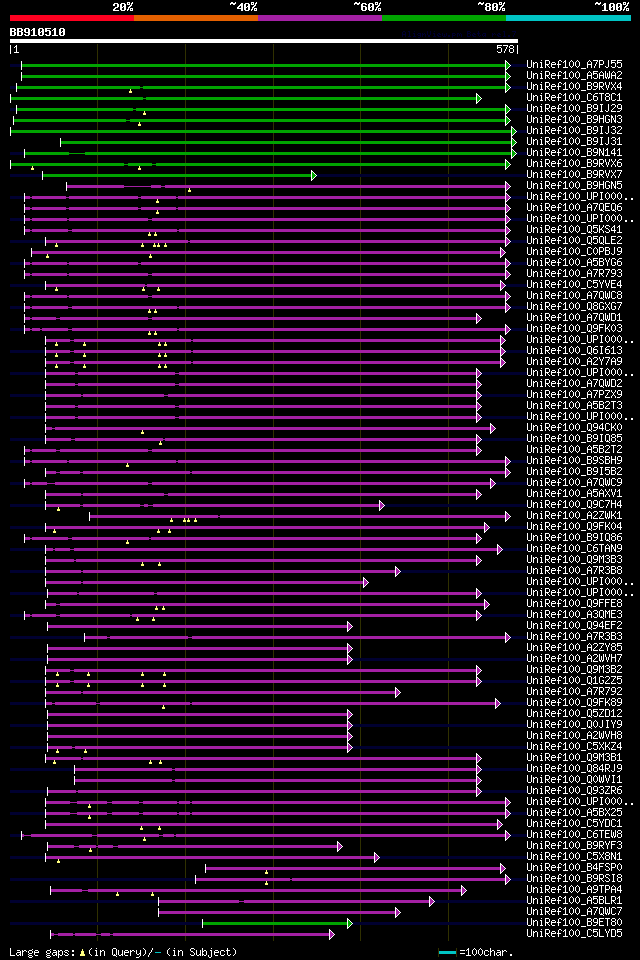Select hit UniRef100_A2ZWK1
The image size is (640, 960).
pos(574,516)
